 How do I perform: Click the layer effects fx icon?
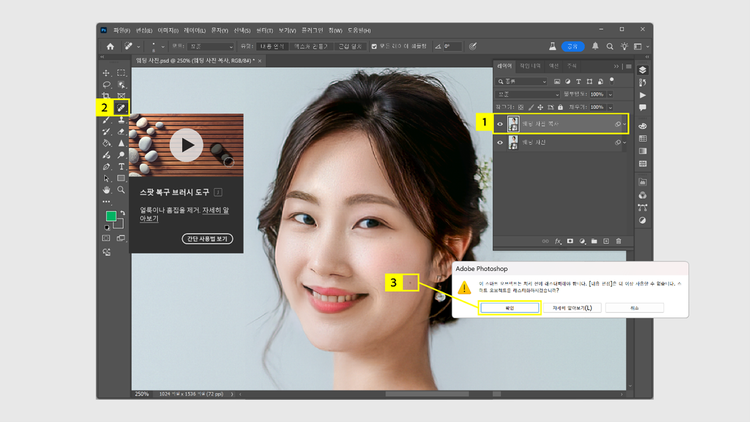tap(559, 241)
